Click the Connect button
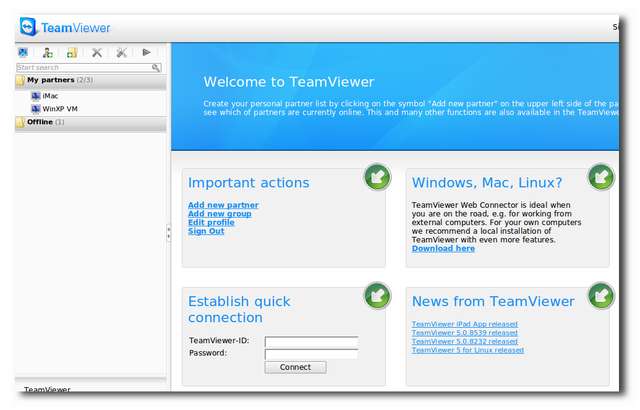This screenshot has width=640, height=410. [295, 367]
